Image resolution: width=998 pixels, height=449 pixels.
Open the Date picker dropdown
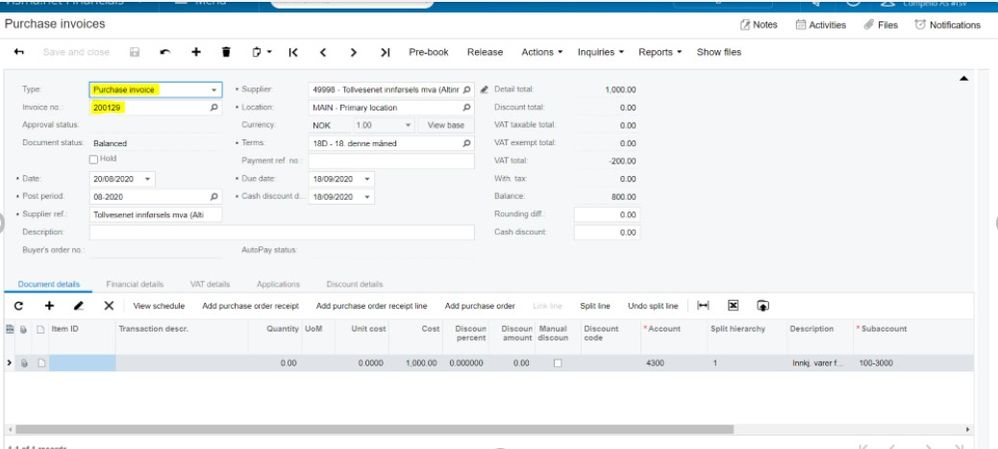click(148, 179)
